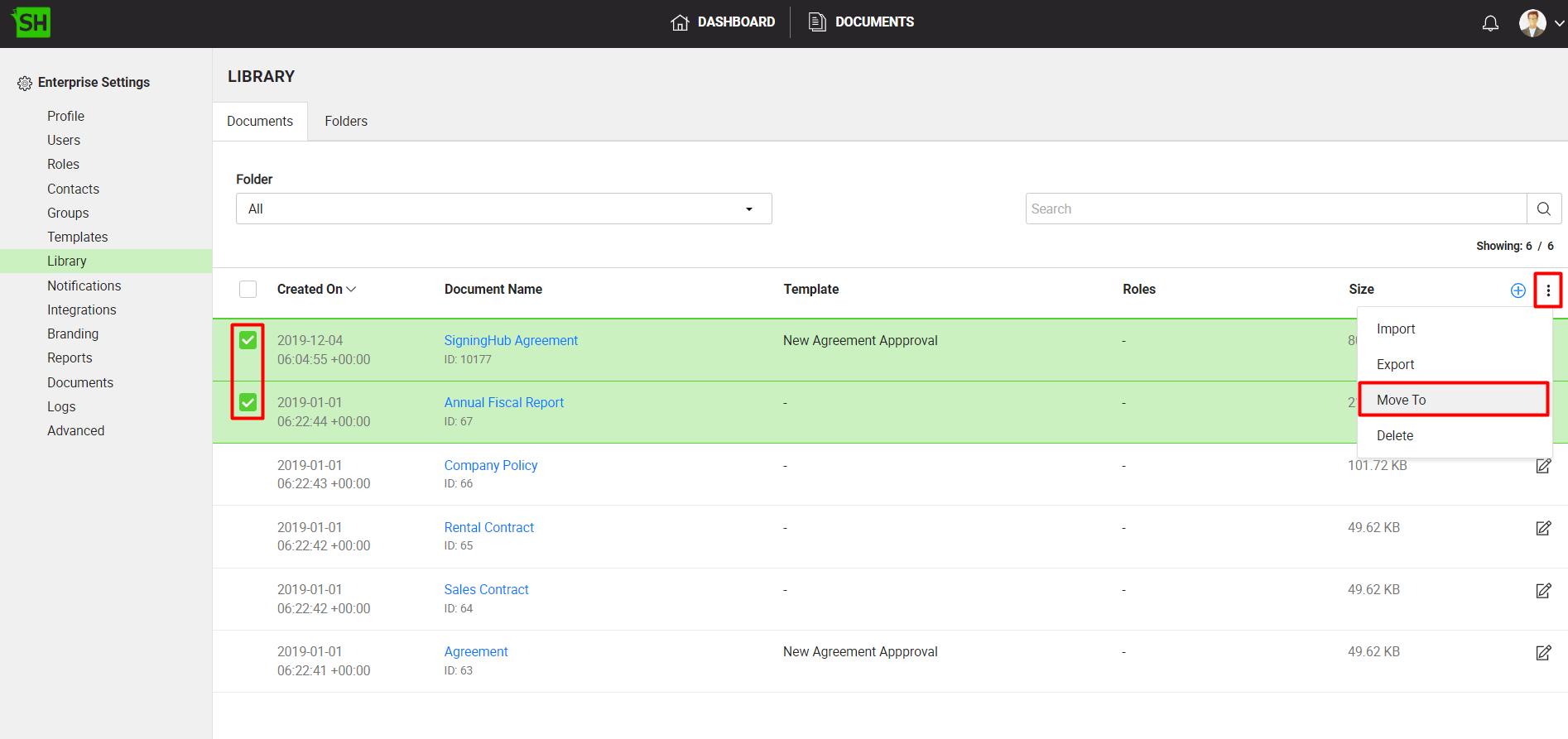Viewport: 1568px width, 739px height.
Task: Click the SigningHub SH logo
Action: click(x=31, y=22)
